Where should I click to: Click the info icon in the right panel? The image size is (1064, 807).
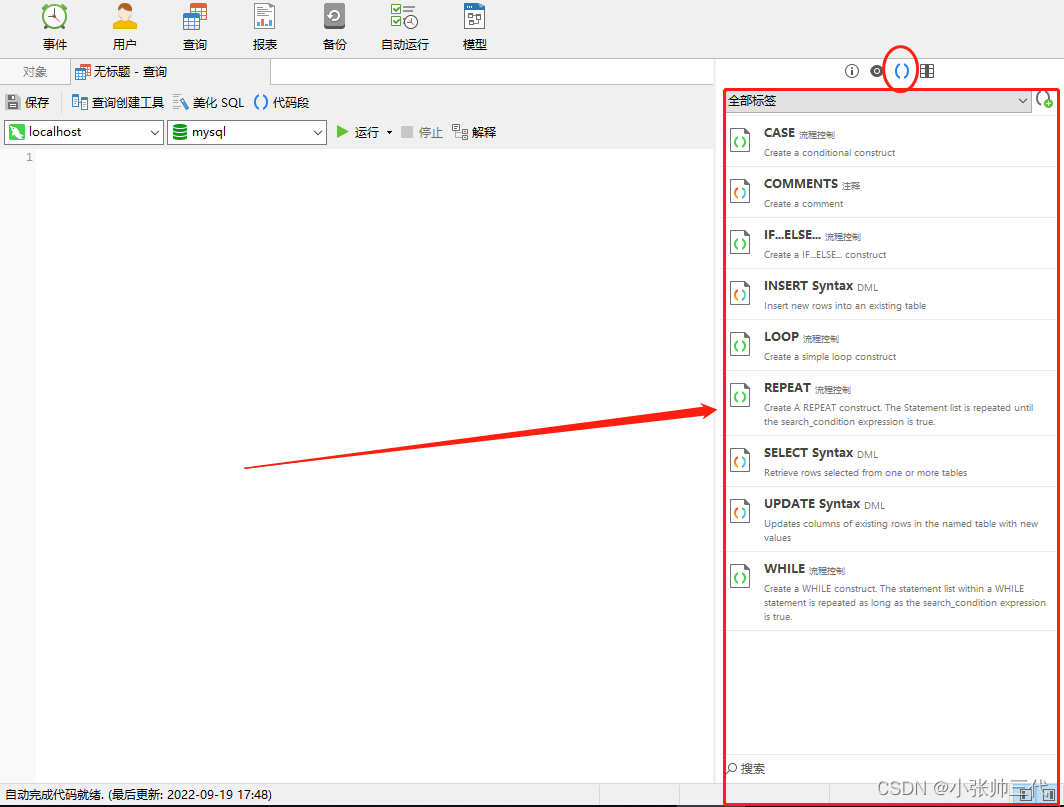point(852,71)
